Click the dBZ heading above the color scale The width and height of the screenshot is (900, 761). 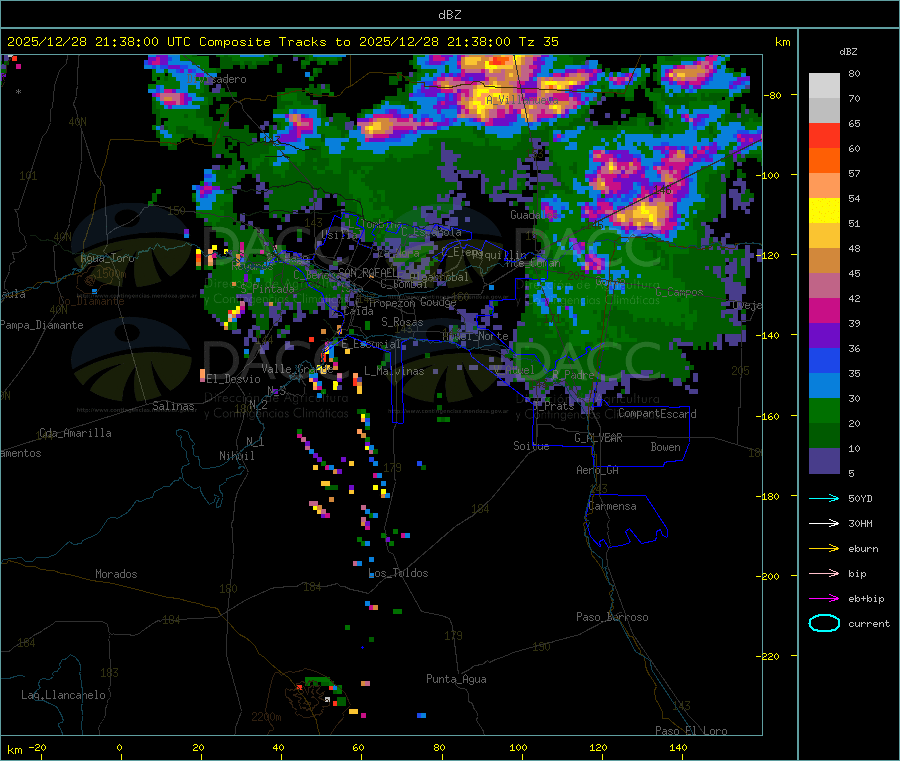tap(848, 52)
